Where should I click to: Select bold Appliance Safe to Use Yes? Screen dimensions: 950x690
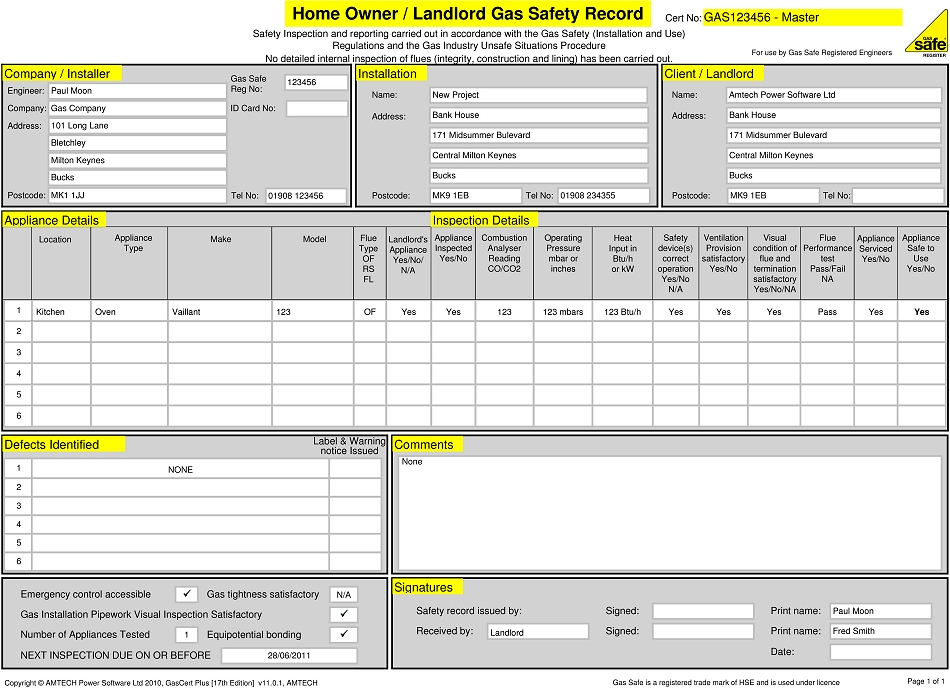pos(922,311)
